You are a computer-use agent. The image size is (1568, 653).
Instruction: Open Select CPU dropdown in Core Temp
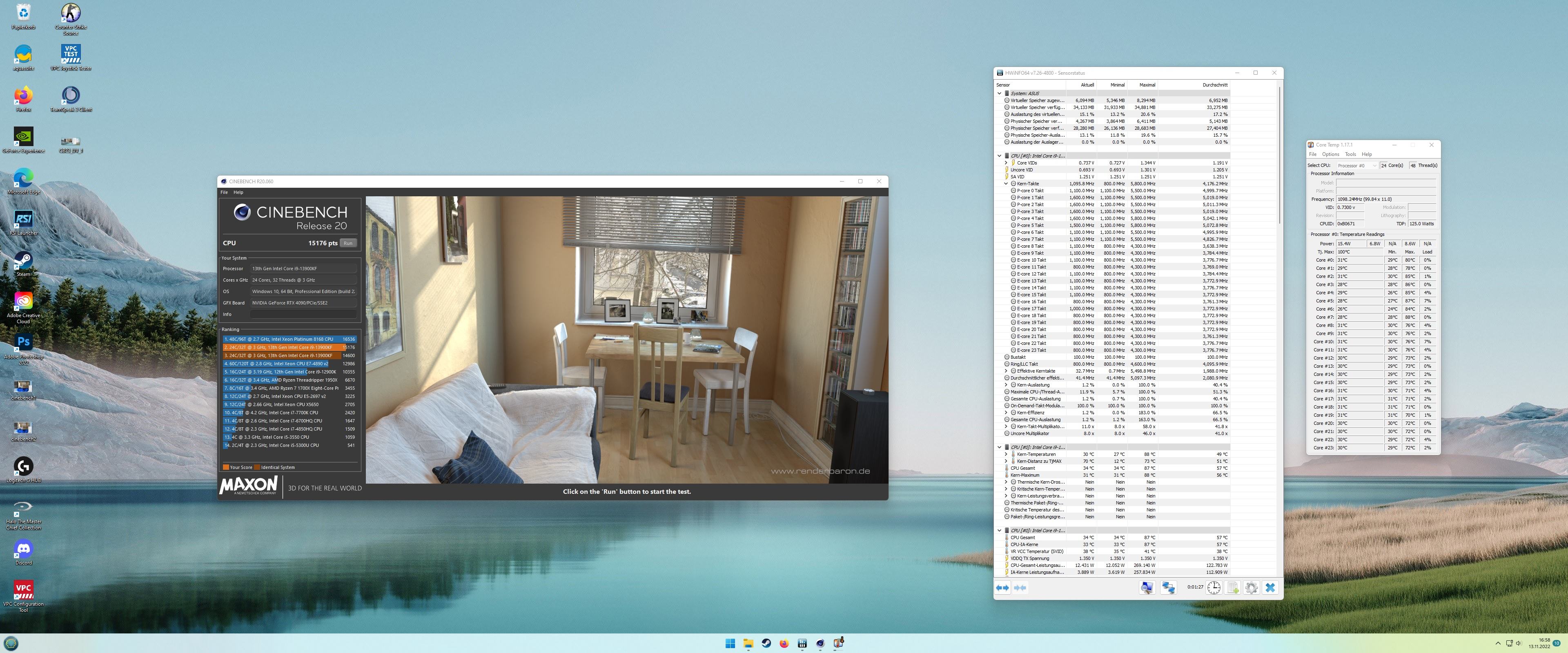pos(1357,166)
